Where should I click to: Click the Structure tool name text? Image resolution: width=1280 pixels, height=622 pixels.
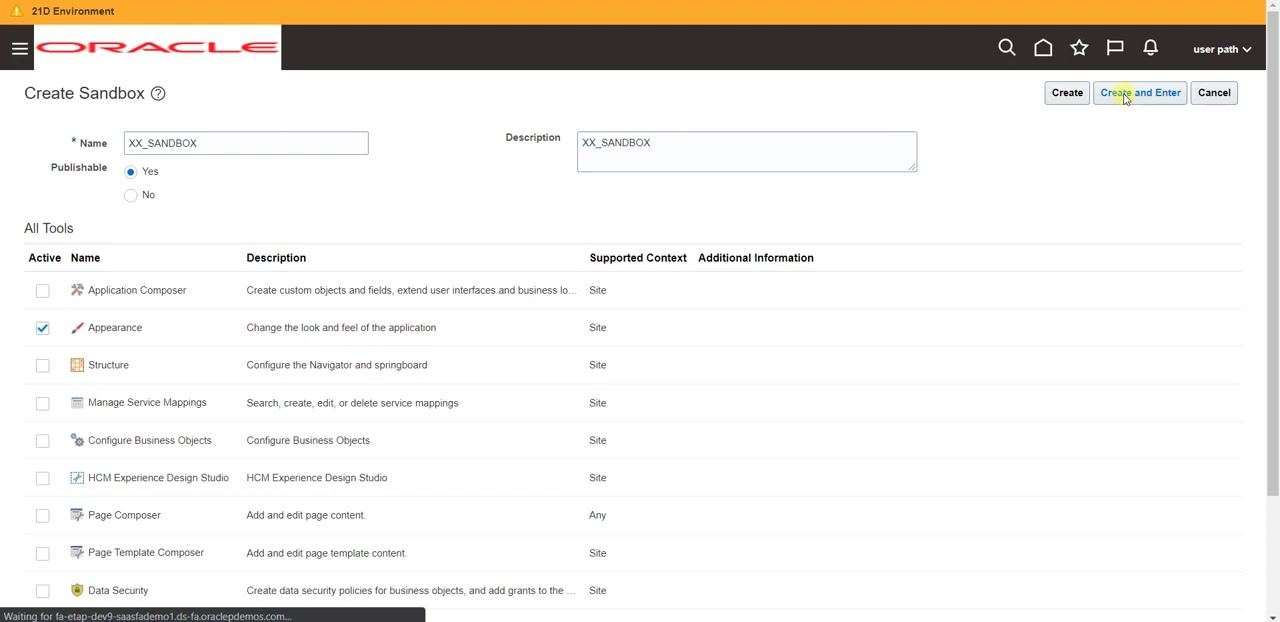coord(108,365)
